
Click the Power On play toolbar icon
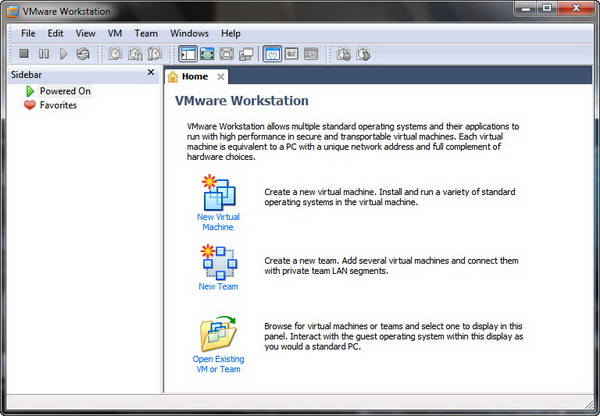[64, 54]
